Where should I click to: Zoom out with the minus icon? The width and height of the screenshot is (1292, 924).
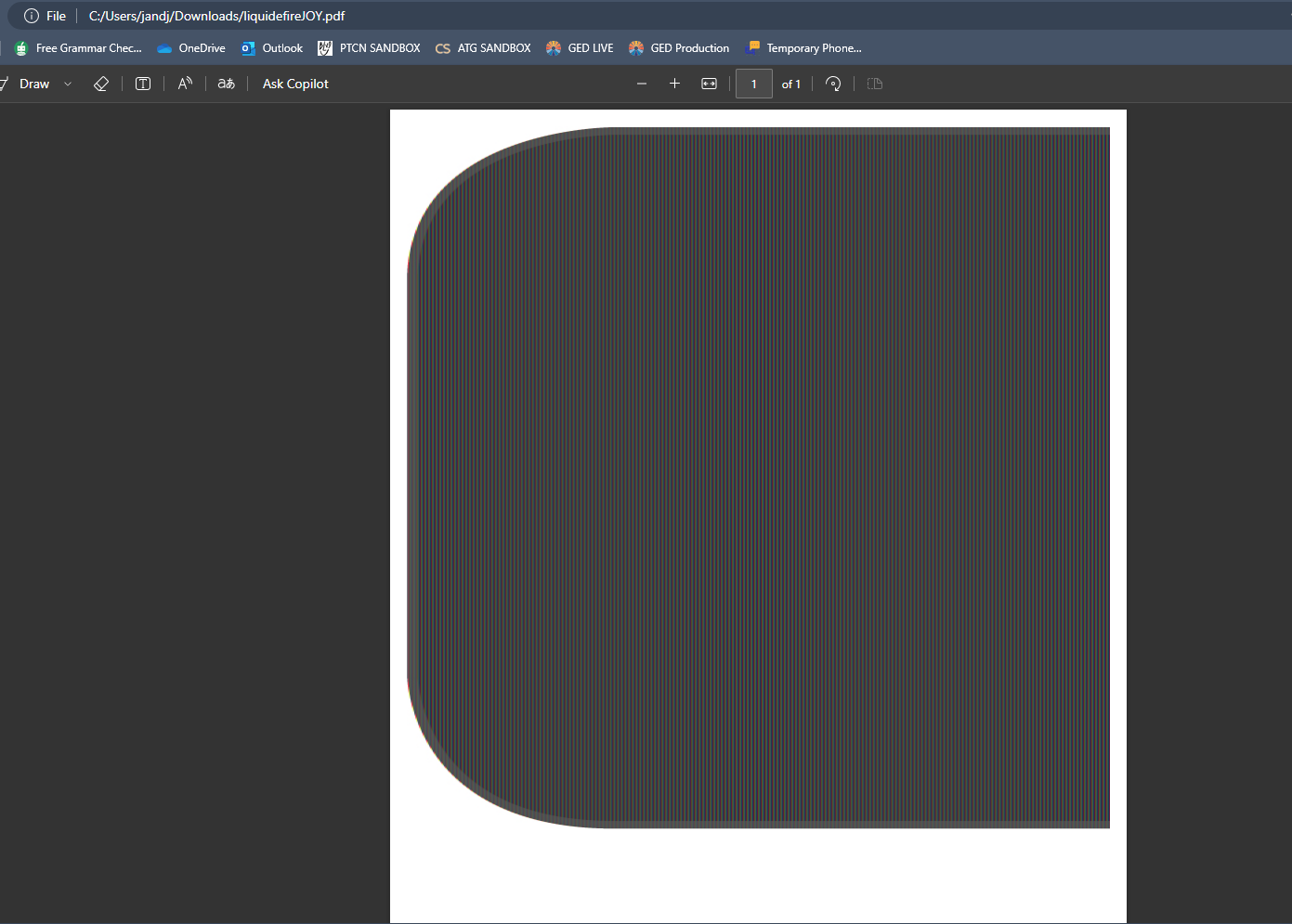[641, 84]
